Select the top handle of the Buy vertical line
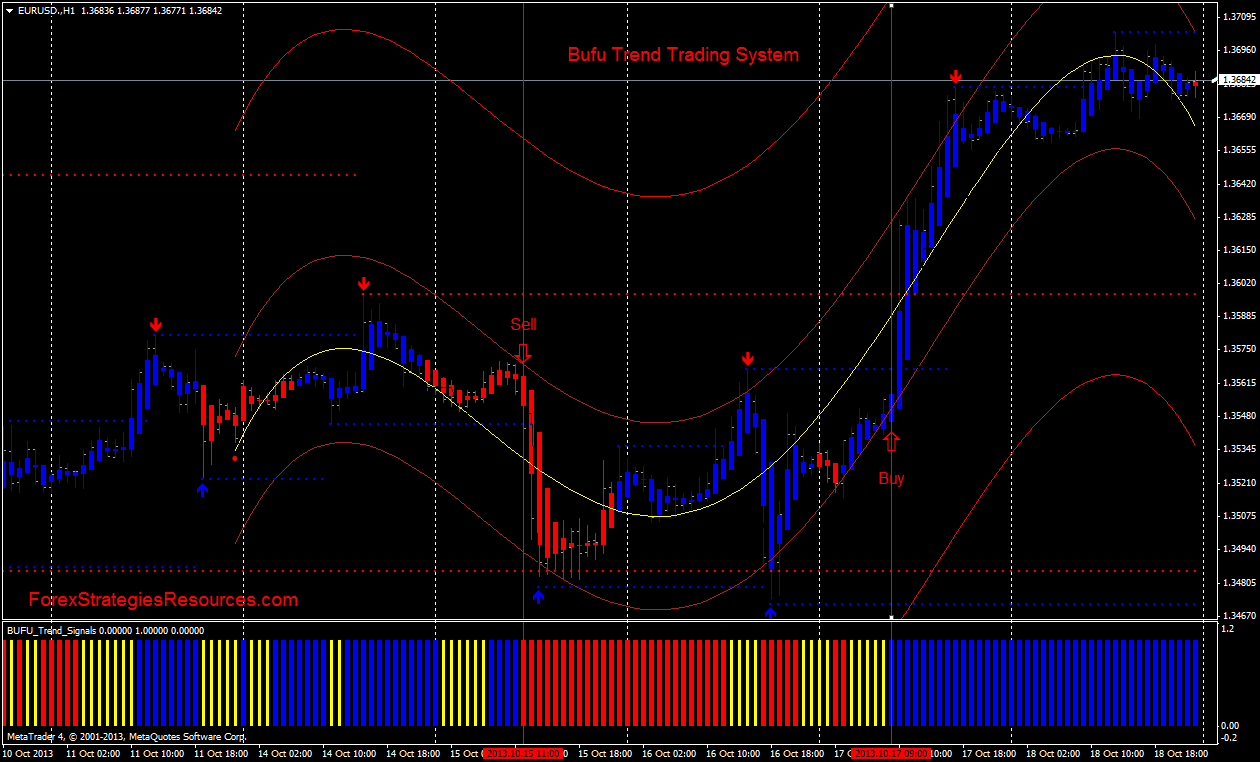Image resolution: width=1260 pixels, height=762 pixels. click(x=892, y=5)
